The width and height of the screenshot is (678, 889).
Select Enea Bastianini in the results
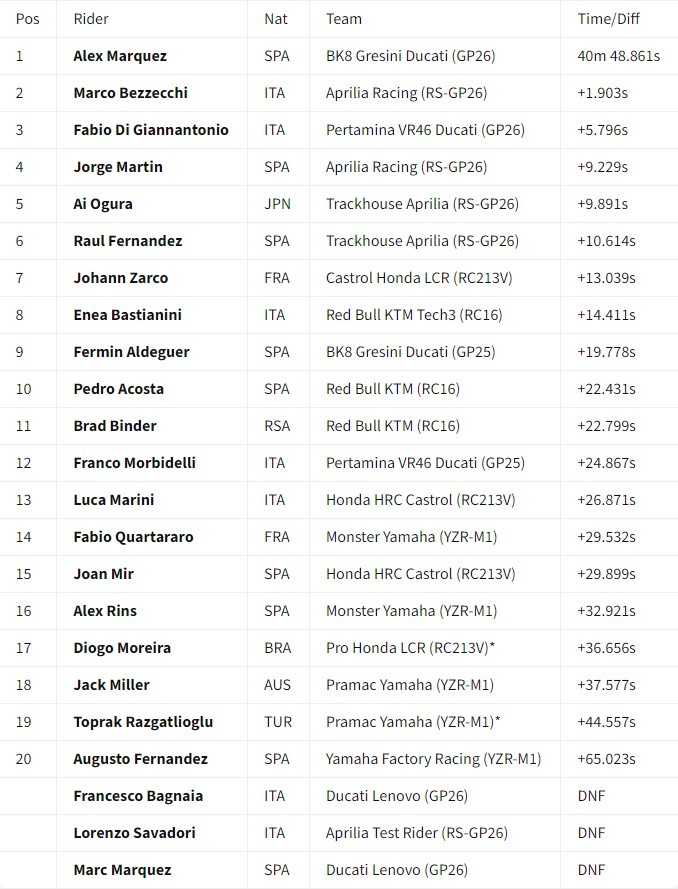coord(127,315)
